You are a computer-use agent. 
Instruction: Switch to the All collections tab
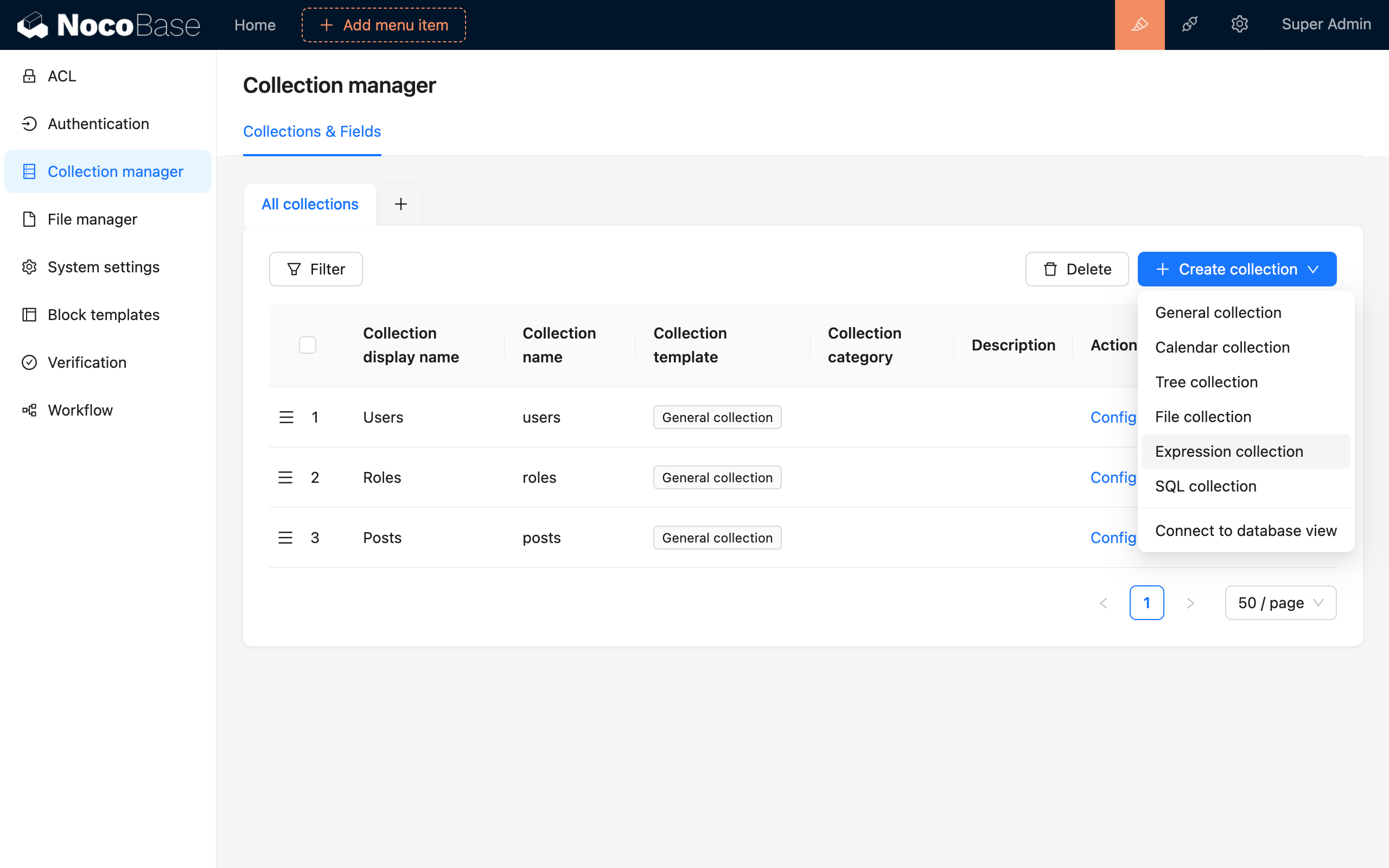coord(310,204)
